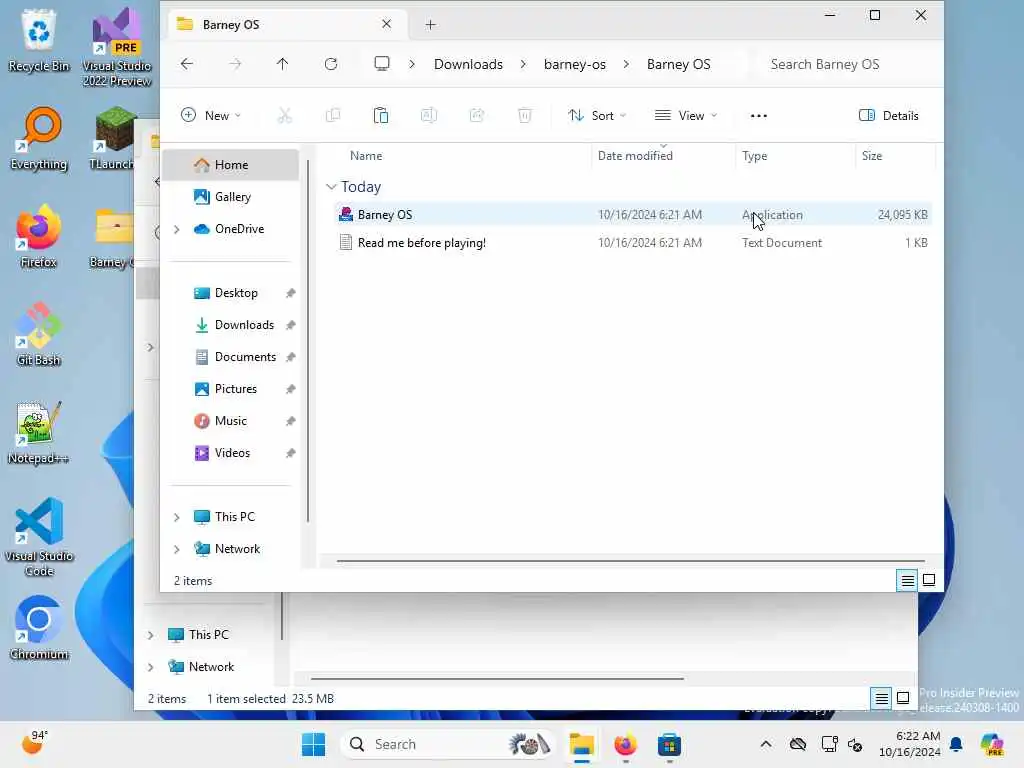Expand This PC in front window sidebar

[x=176, y=517]
